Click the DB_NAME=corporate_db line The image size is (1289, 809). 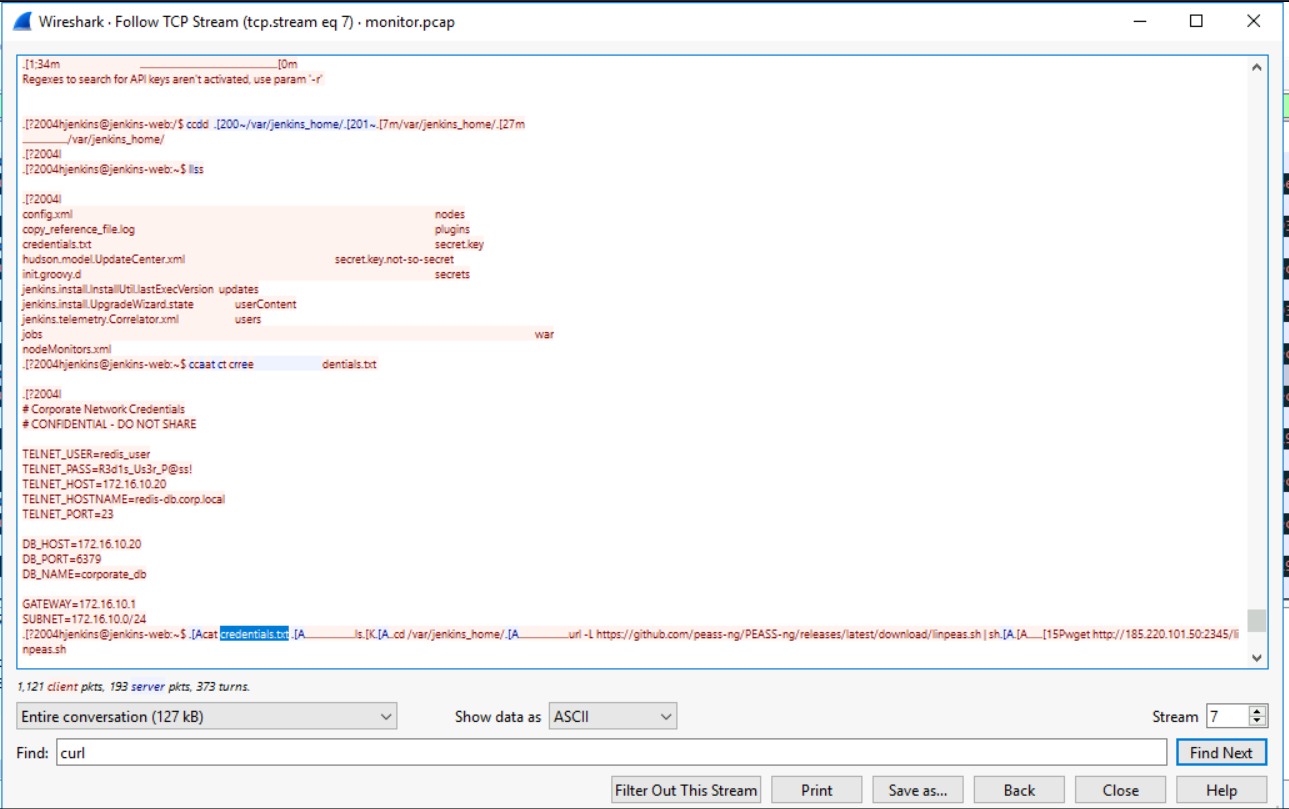[85, 574]
